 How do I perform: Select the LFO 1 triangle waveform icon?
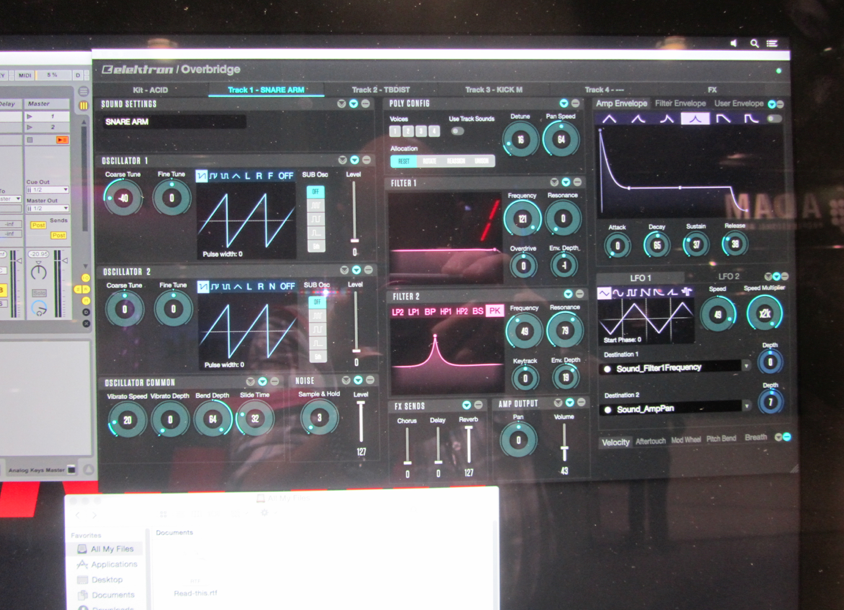pos(603,293)
